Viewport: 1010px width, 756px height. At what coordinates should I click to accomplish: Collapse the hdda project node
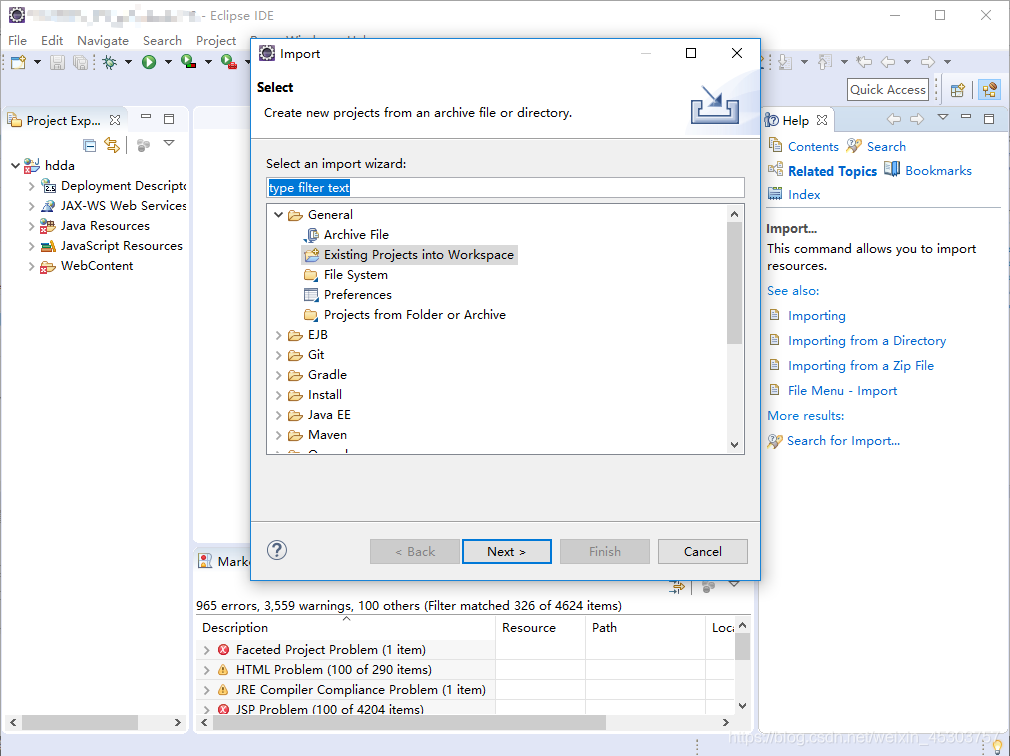[x=15, y=165]
